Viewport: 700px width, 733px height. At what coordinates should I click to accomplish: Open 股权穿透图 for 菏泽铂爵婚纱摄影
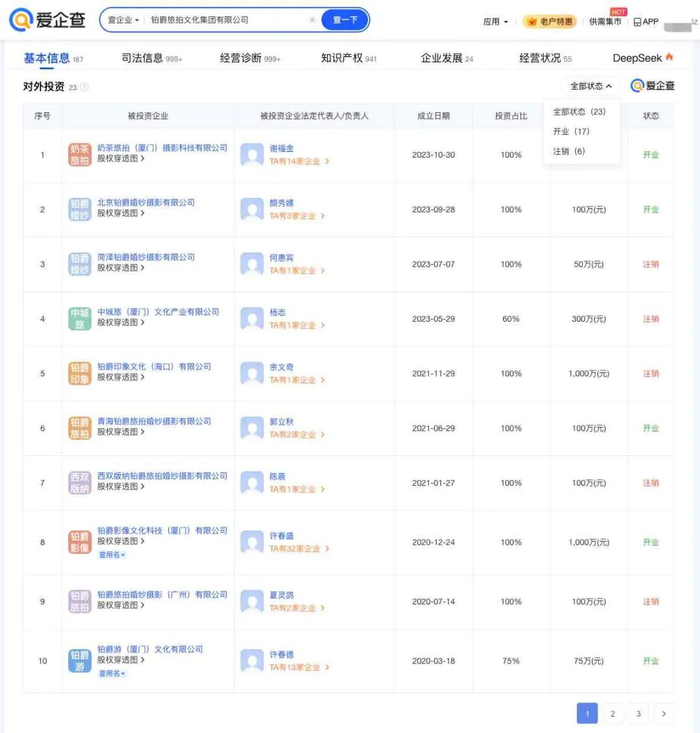[x=121, y=268]
